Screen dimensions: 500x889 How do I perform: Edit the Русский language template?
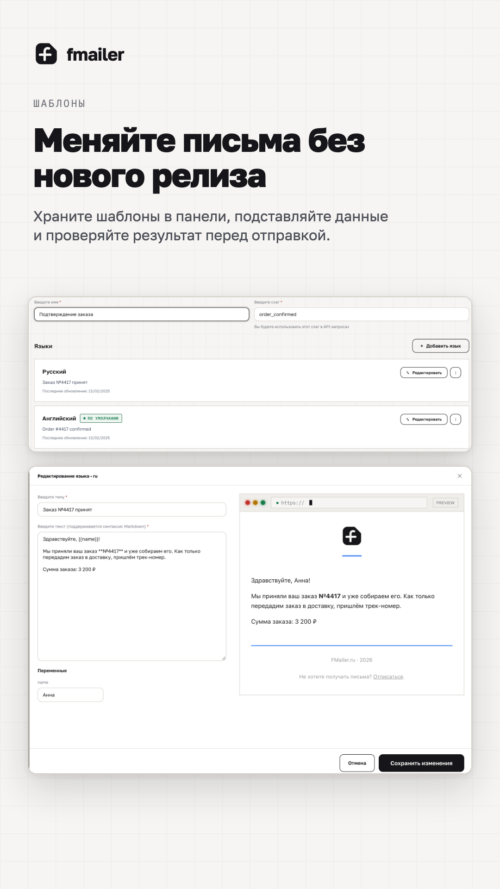423,372
